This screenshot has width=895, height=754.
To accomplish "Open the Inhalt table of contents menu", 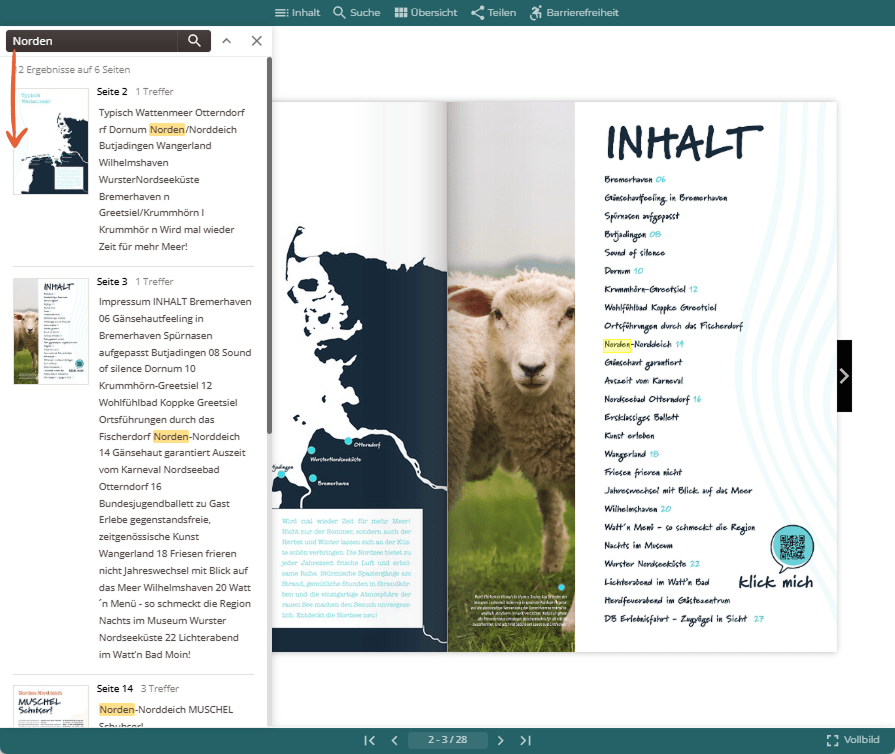I will point(297,13).
